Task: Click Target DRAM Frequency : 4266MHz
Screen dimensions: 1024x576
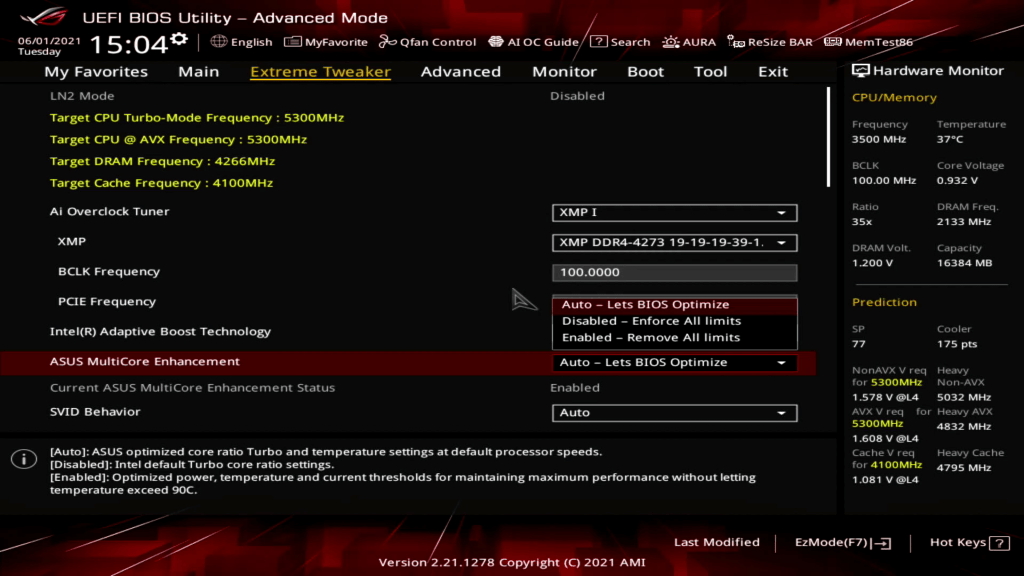Action: (162, 161)
